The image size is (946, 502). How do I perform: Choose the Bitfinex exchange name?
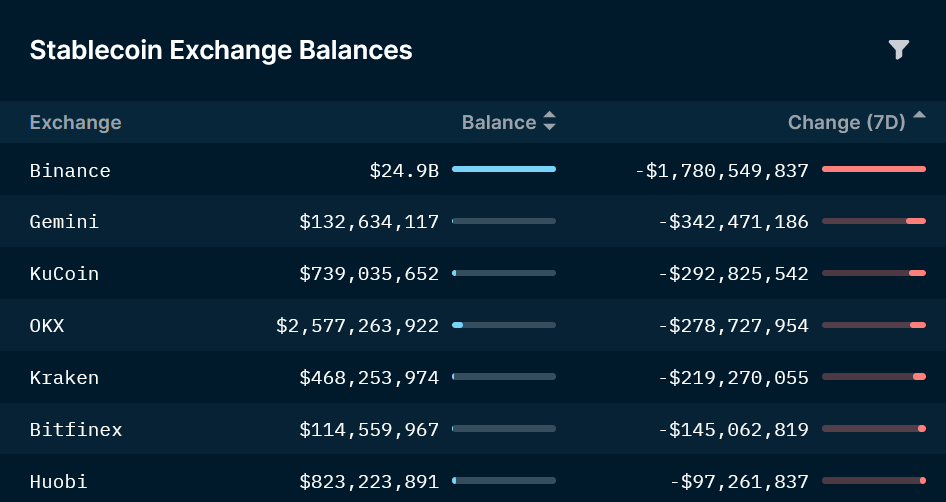[76, 430]
